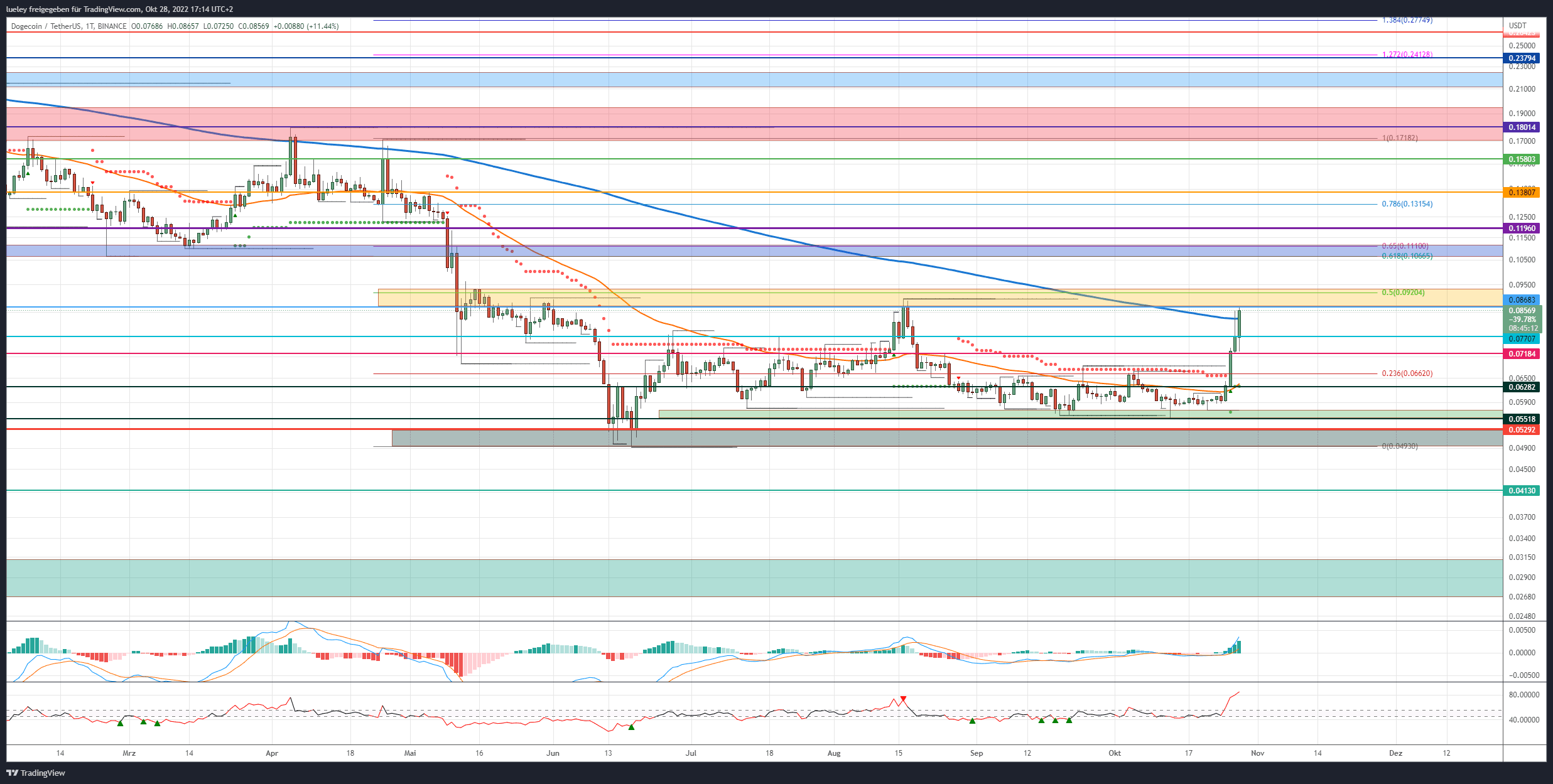Select the 0.07184 pink price label

click(1522, 354)
